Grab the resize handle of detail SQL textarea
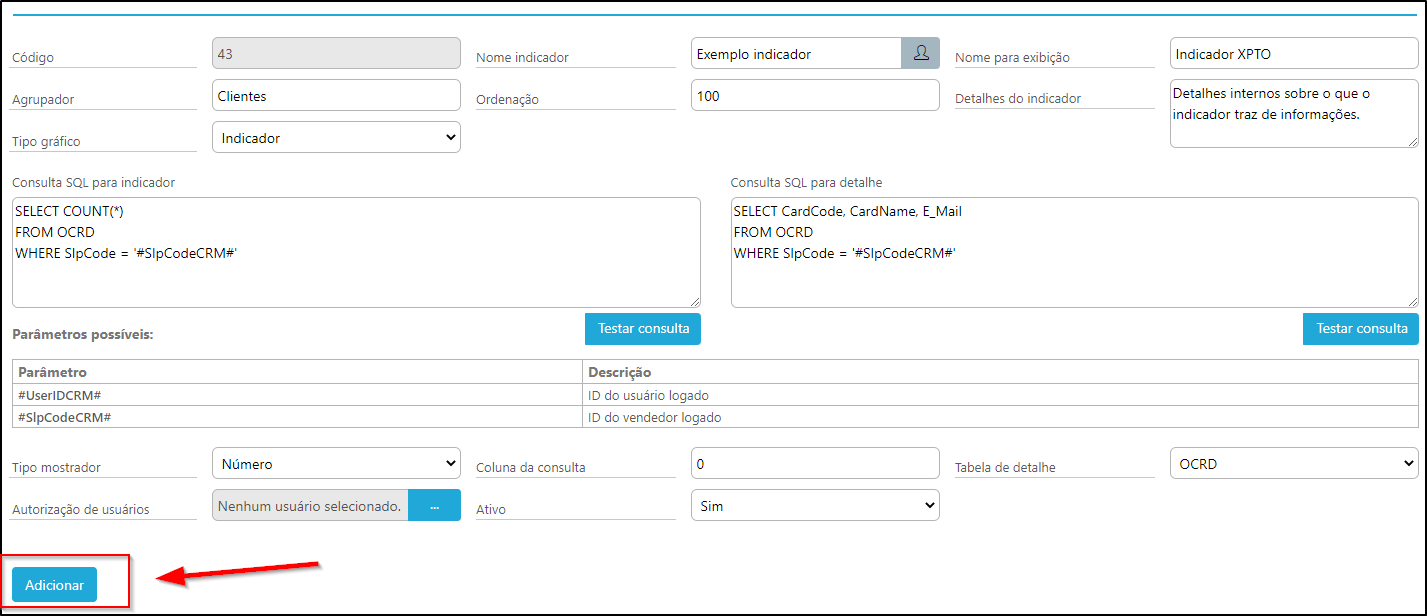 [x=1413, y=302]
